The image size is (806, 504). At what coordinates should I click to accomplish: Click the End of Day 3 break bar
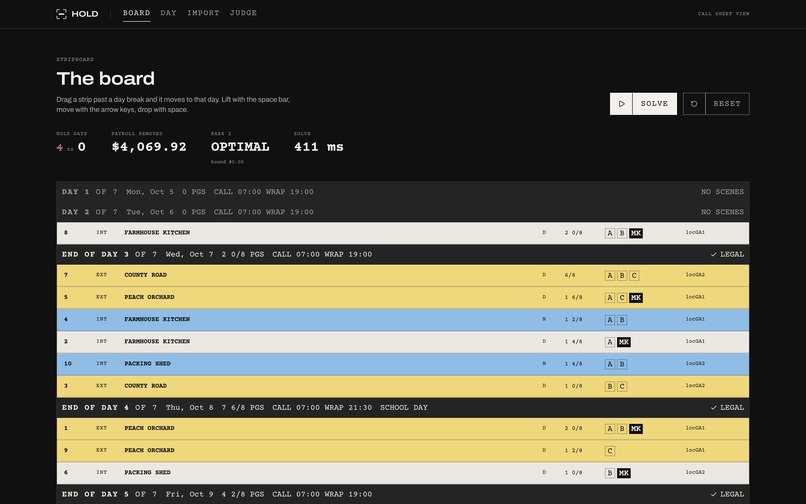(x=402, y=255)
